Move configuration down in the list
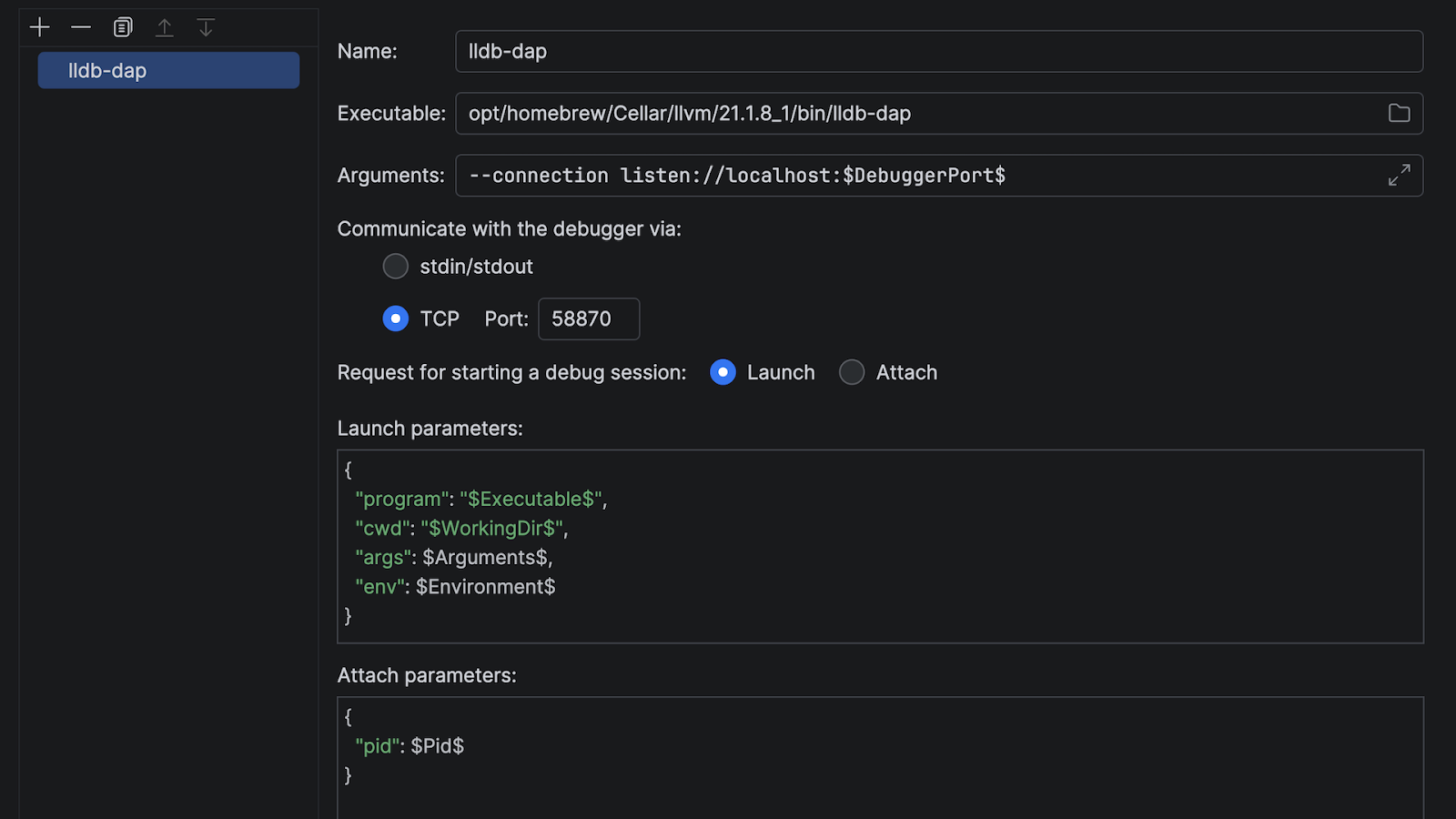1456x819 pixels. [206, 27]
